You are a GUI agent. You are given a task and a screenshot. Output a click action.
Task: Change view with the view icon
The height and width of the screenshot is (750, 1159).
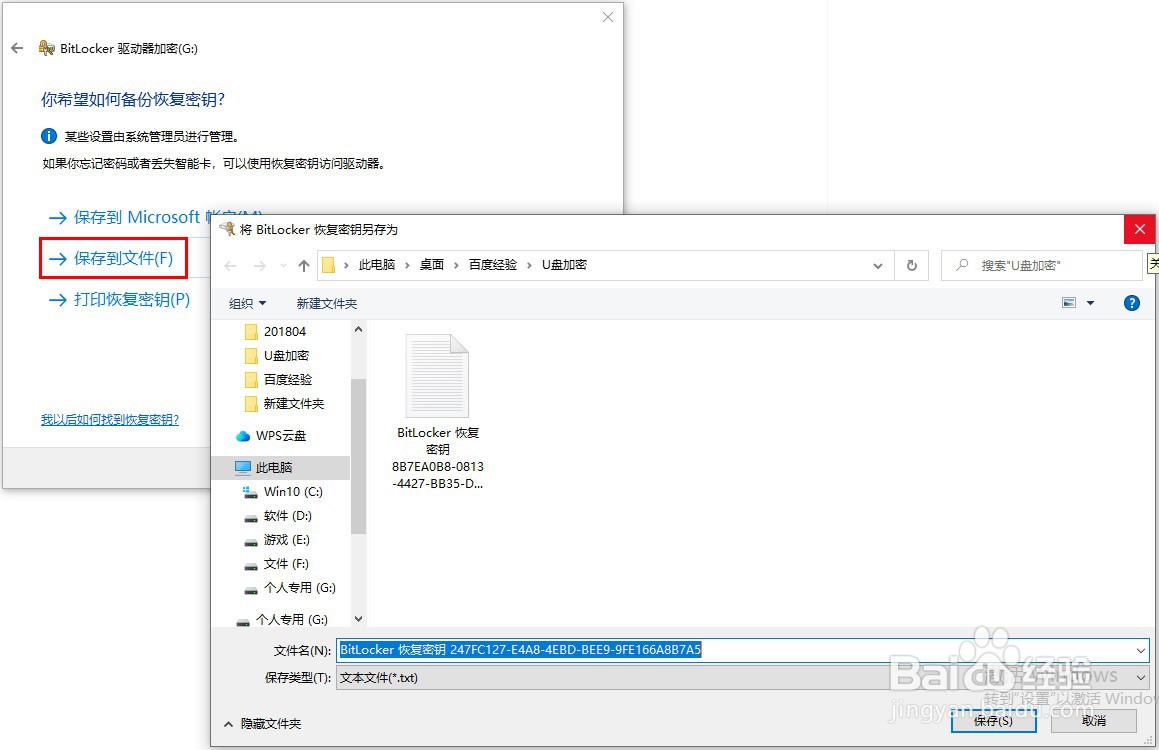[1069, 303]
